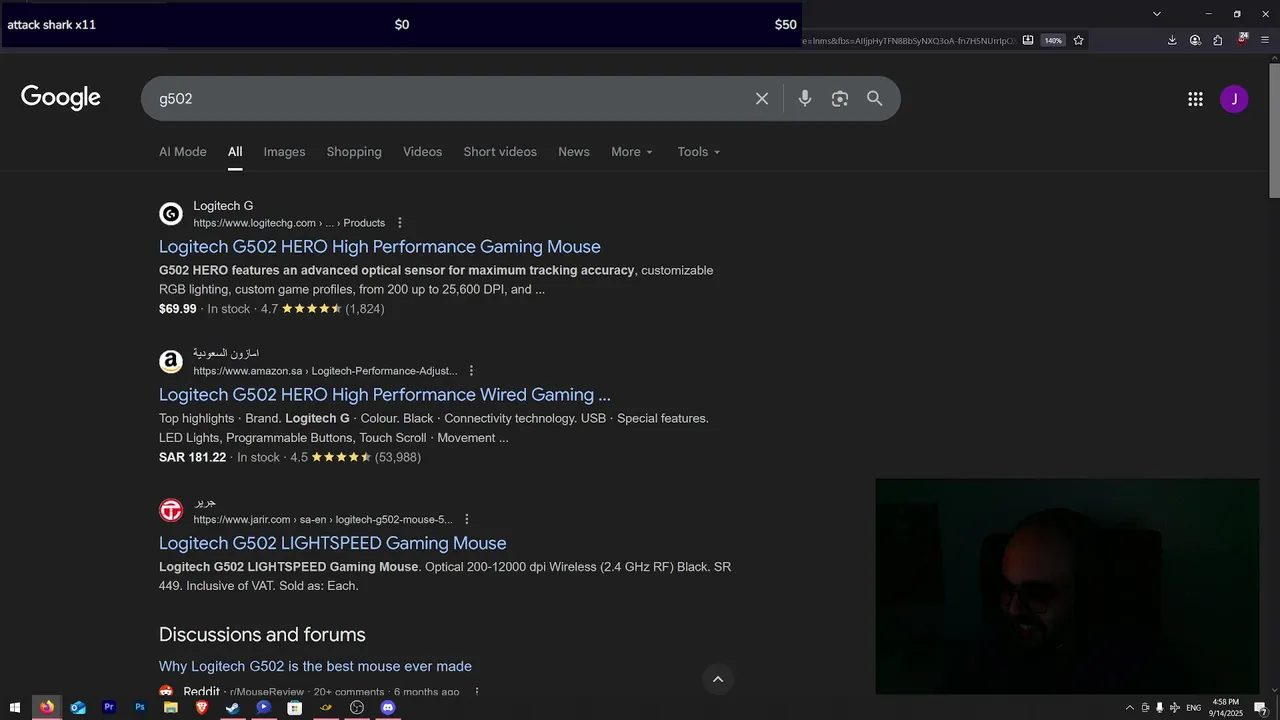Open Logitech G502 HERO High Performance Gaming Mouse link
Screen dimensions: 1280x720
(x=380, y=247)
